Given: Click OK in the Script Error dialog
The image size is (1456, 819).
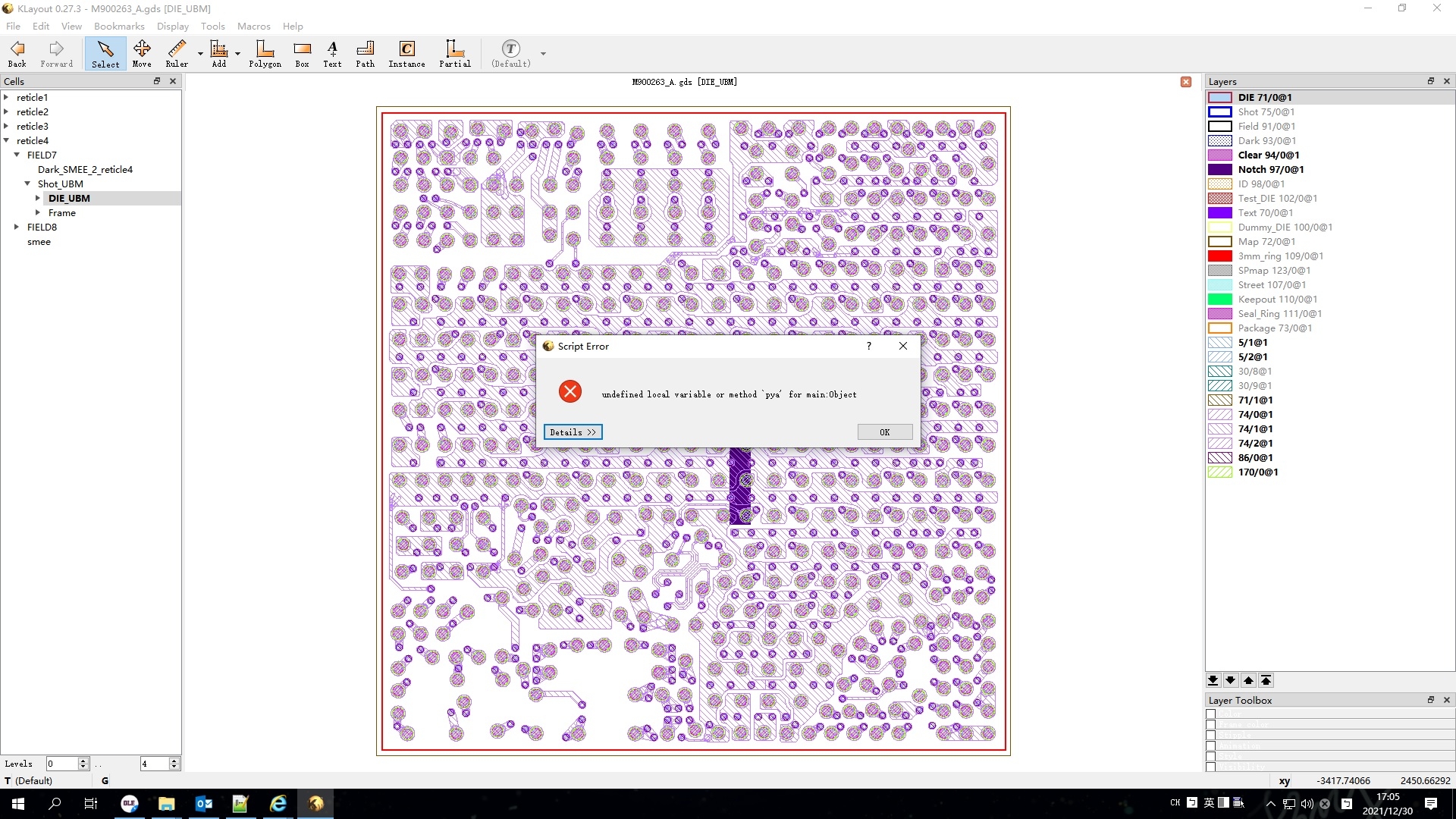Looking at the screenshot, I should click(x=884, y=432).
